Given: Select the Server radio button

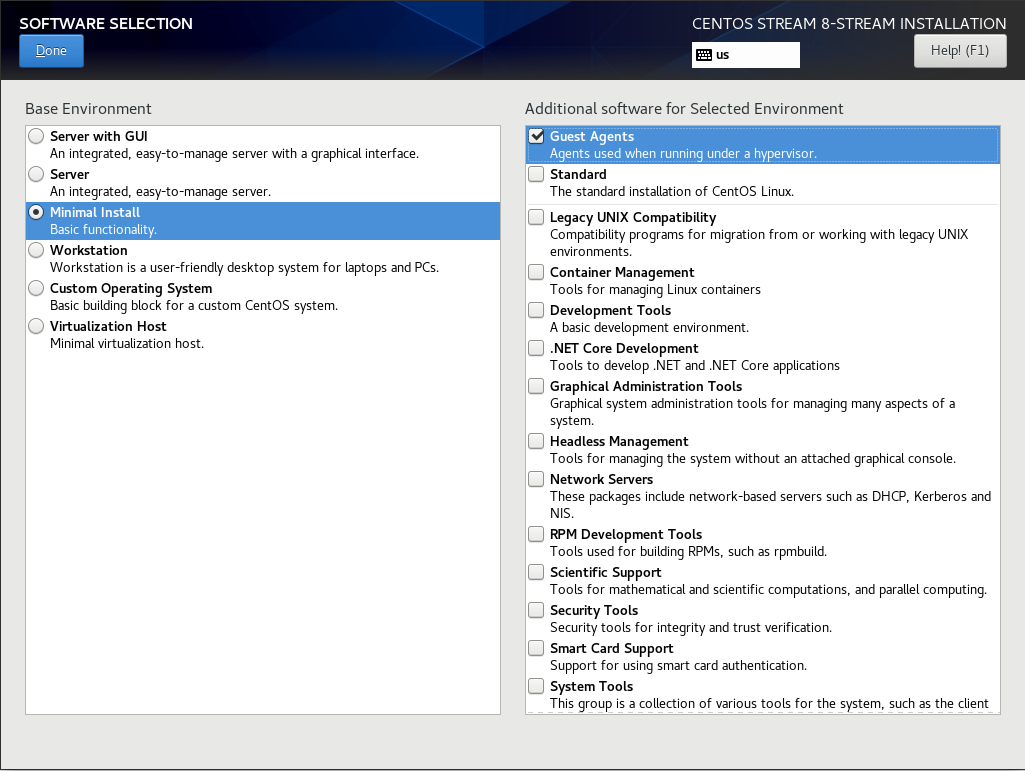Looking at the screenshot, I should click(36, 174).
